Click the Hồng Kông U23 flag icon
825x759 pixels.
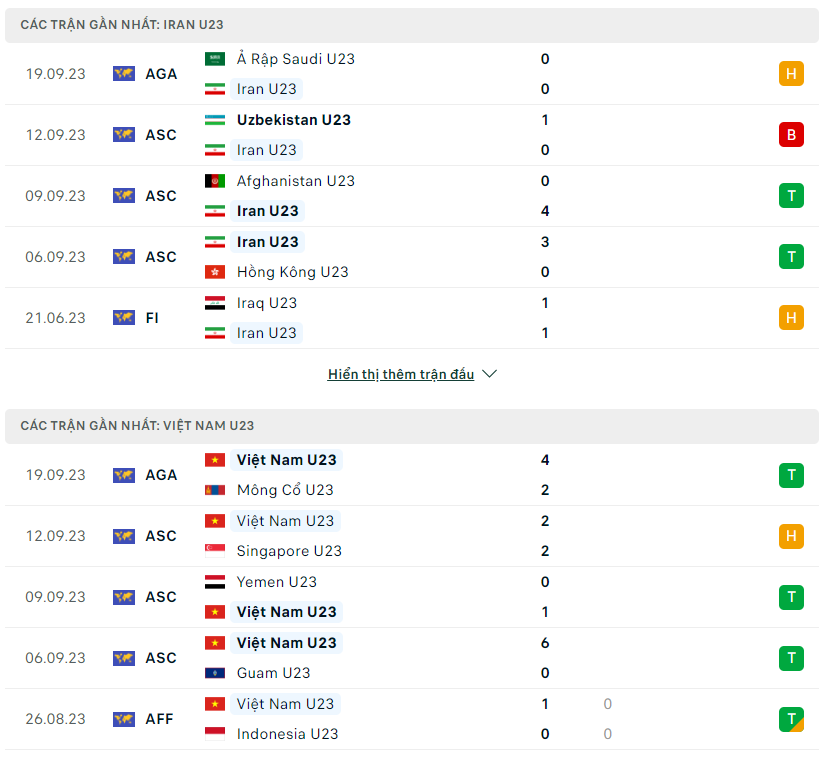[x=214, y=272]
